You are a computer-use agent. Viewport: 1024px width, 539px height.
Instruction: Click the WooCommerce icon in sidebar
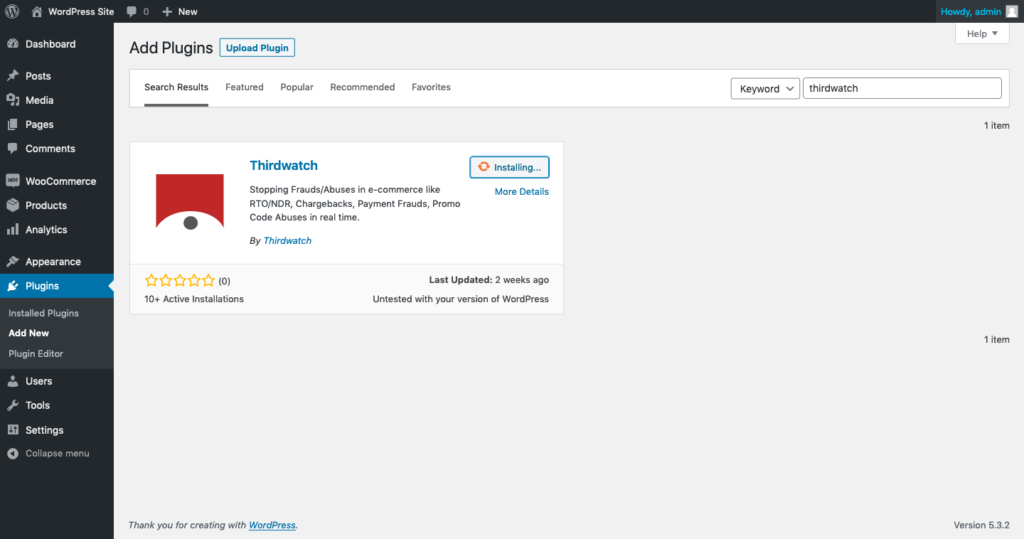12,181
